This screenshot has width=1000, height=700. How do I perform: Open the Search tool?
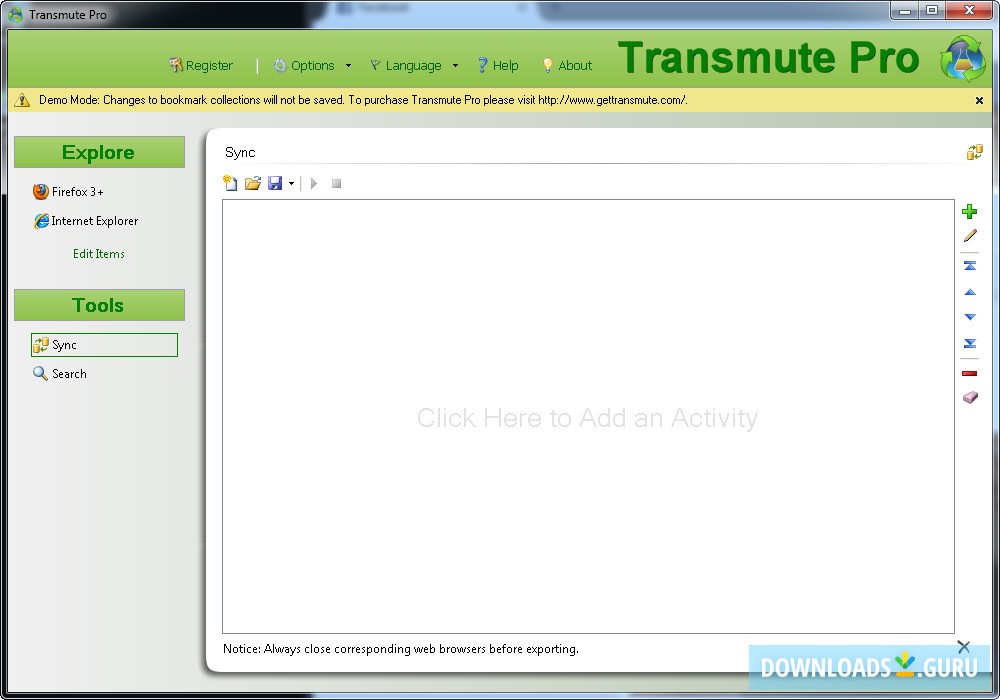tap(60, 374)
